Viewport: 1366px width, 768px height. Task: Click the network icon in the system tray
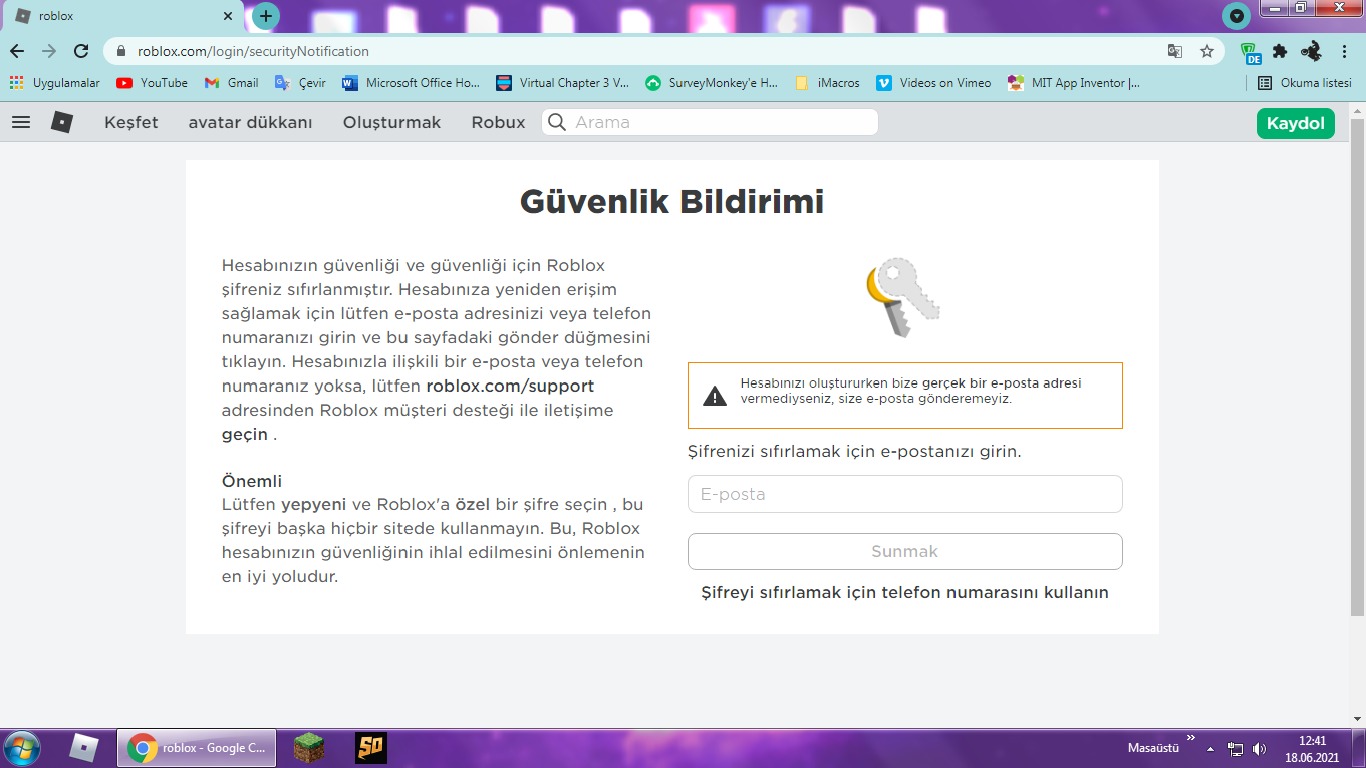(x=1236, y=748)
